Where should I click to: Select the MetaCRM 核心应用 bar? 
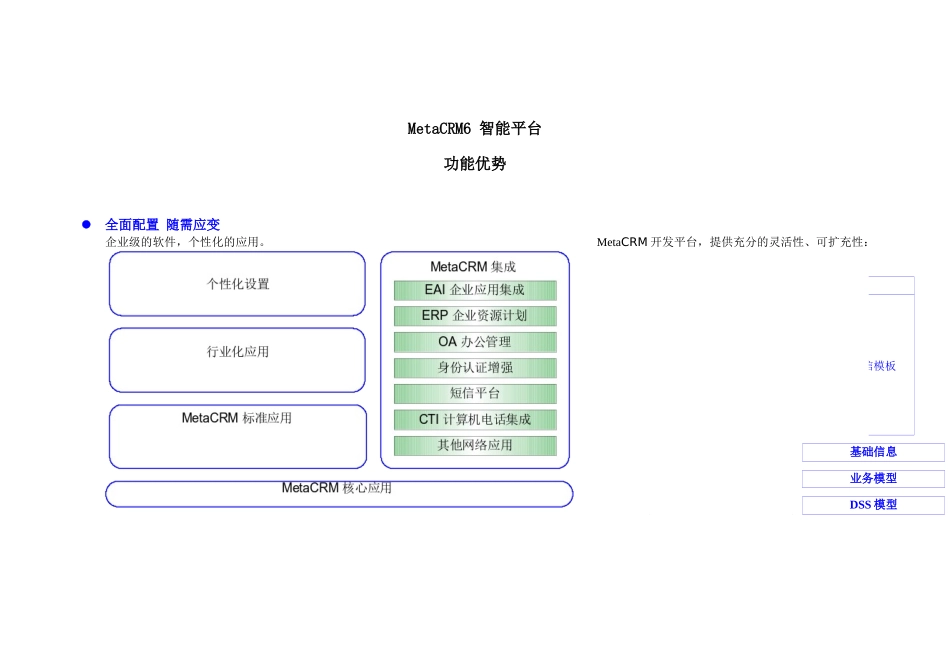339,494
